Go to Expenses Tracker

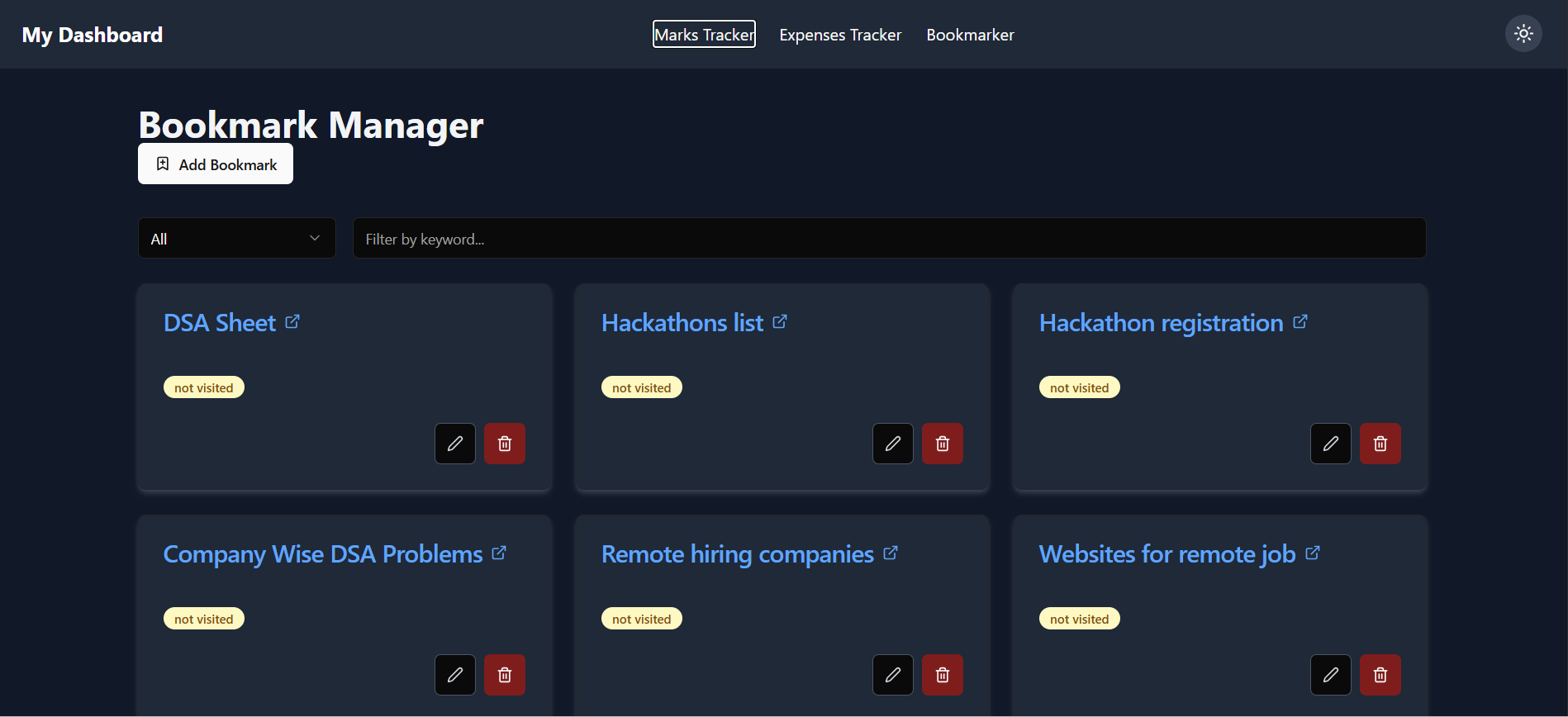click(x=840, y=35)
